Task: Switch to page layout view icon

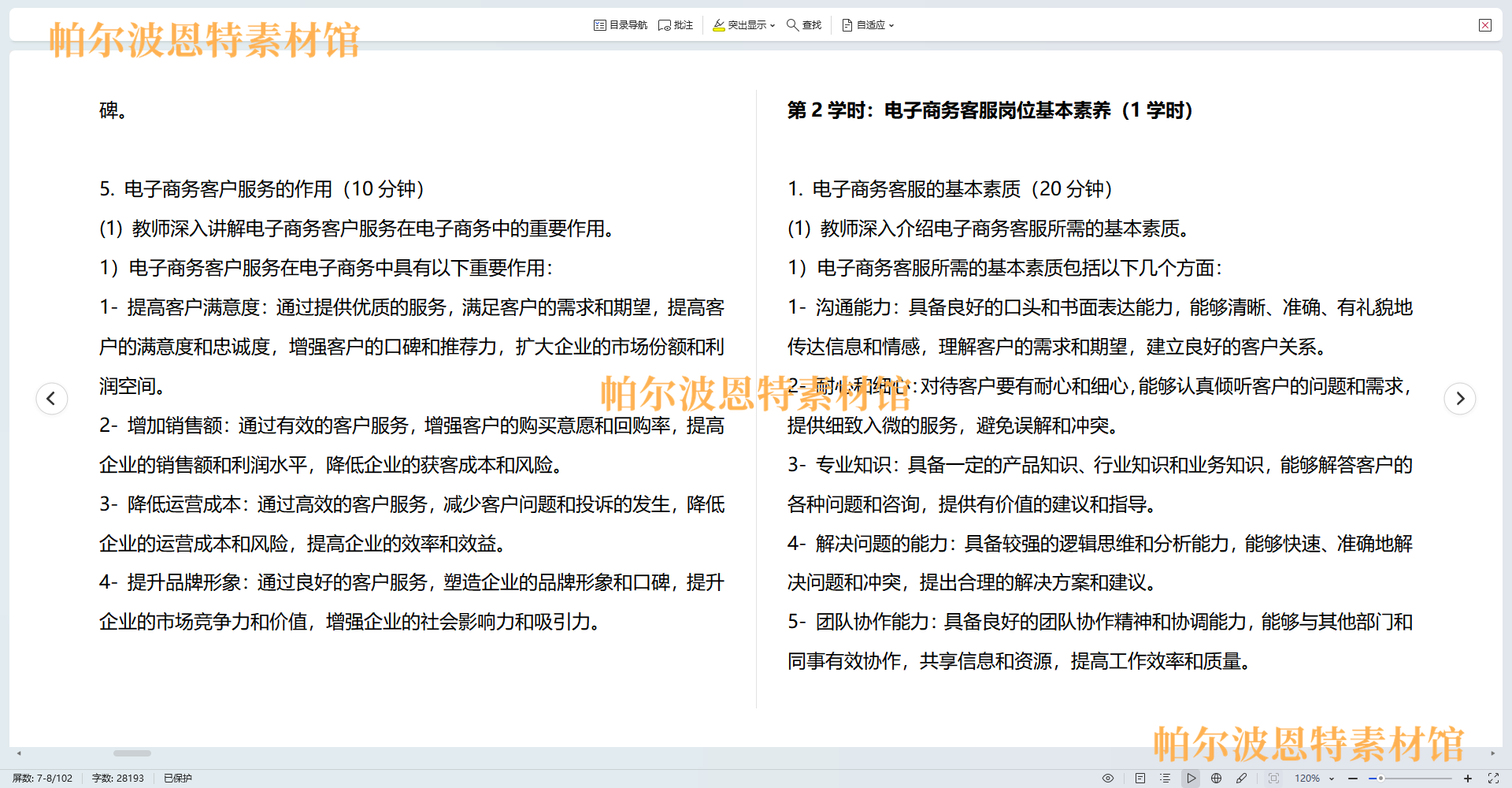Action: coord(1140,778)
